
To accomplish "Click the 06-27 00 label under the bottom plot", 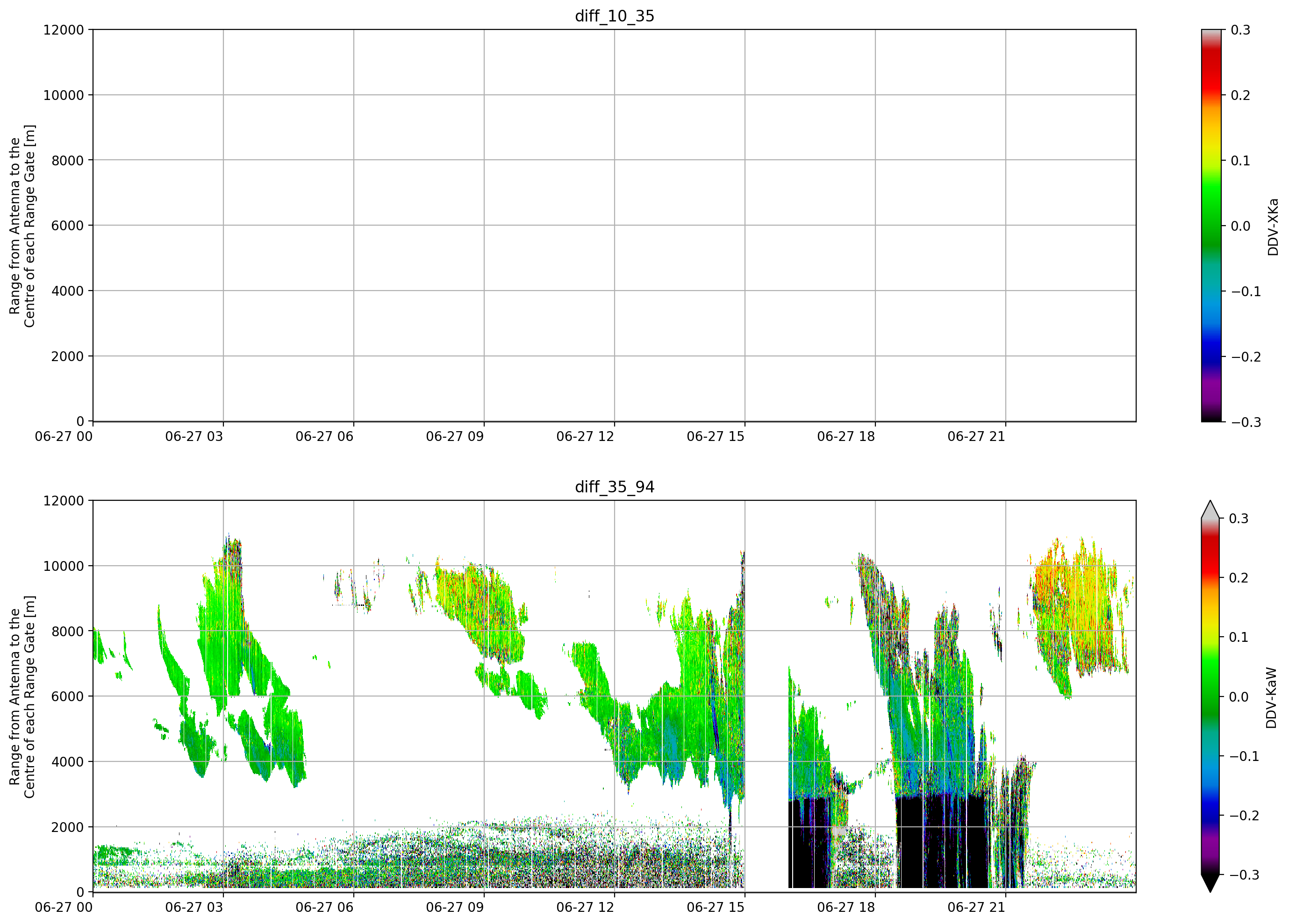I will coord(64,907).
